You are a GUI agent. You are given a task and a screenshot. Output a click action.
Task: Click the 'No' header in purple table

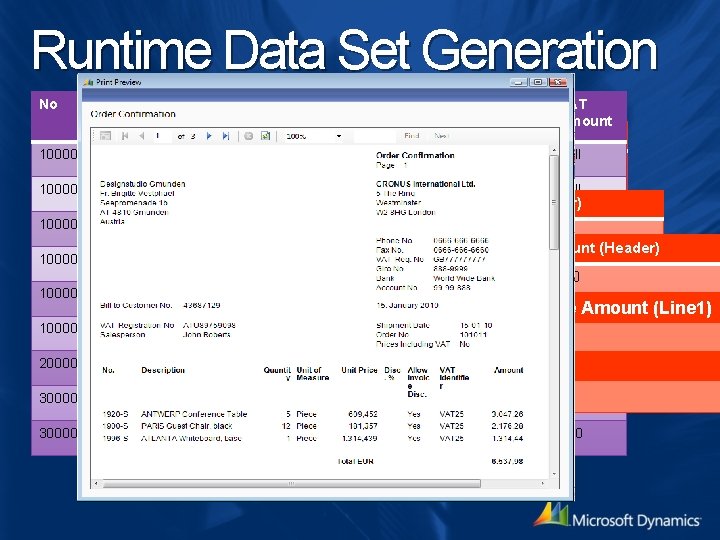[x=48, y=105]
